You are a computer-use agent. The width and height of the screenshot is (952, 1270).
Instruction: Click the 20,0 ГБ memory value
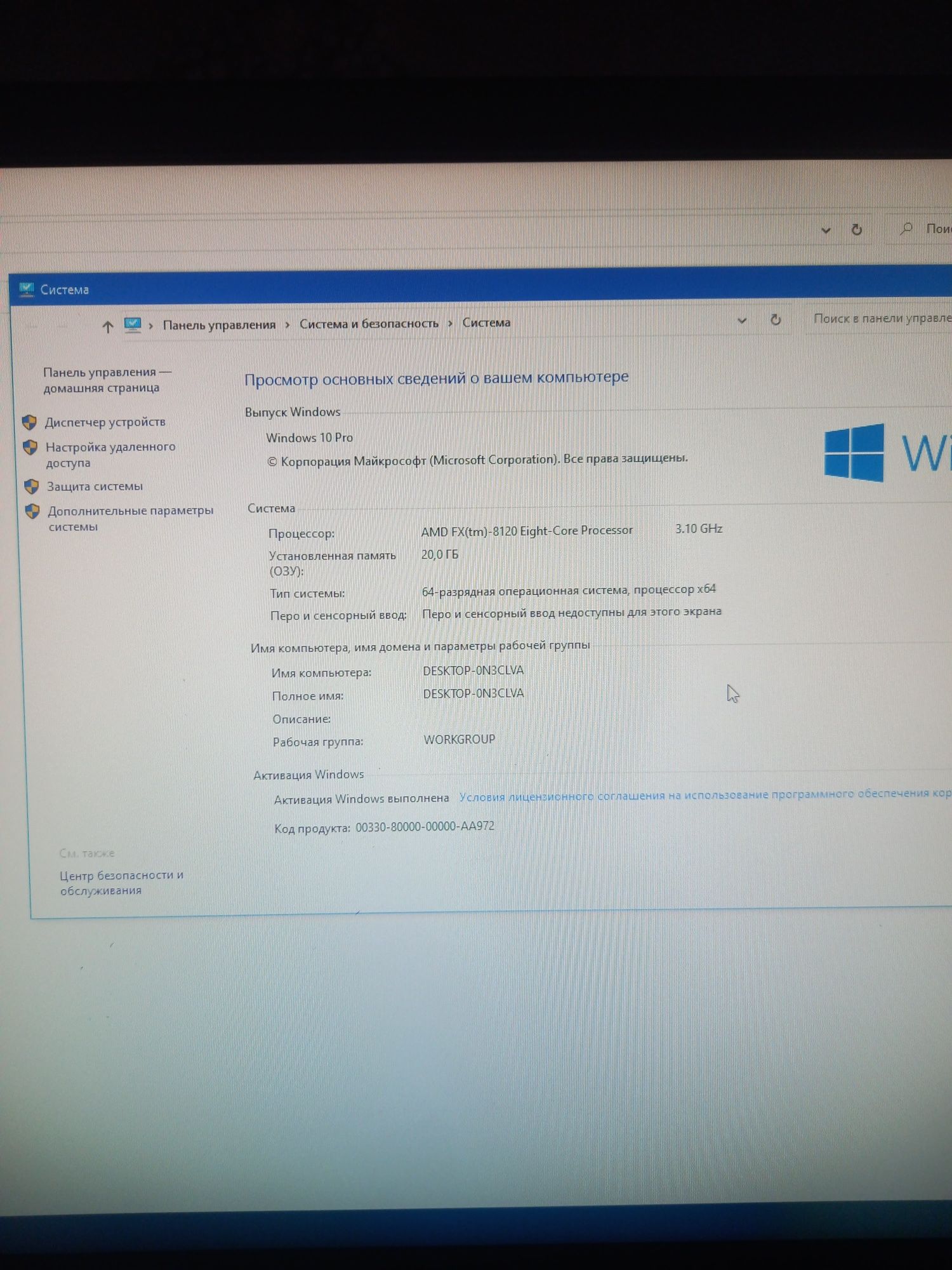click(x=439, y=554)
